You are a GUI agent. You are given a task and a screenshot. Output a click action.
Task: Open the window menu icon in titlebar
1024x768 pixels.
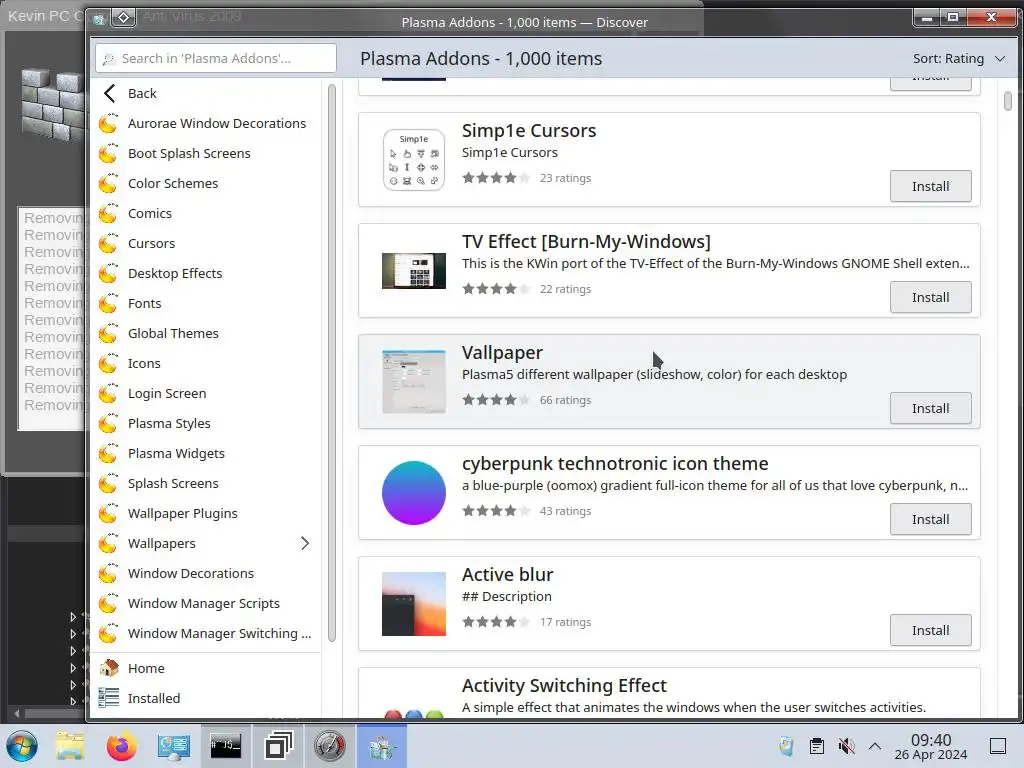click(123, 18)
